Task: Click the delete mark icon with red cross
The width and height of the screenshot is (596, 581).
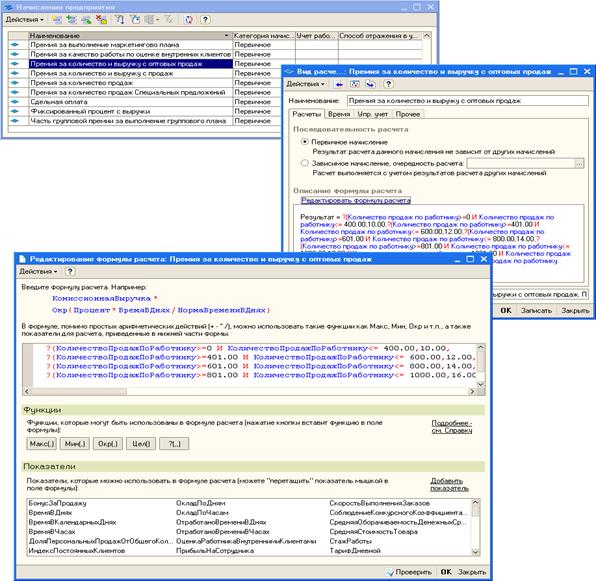Action: coord(101,19)
